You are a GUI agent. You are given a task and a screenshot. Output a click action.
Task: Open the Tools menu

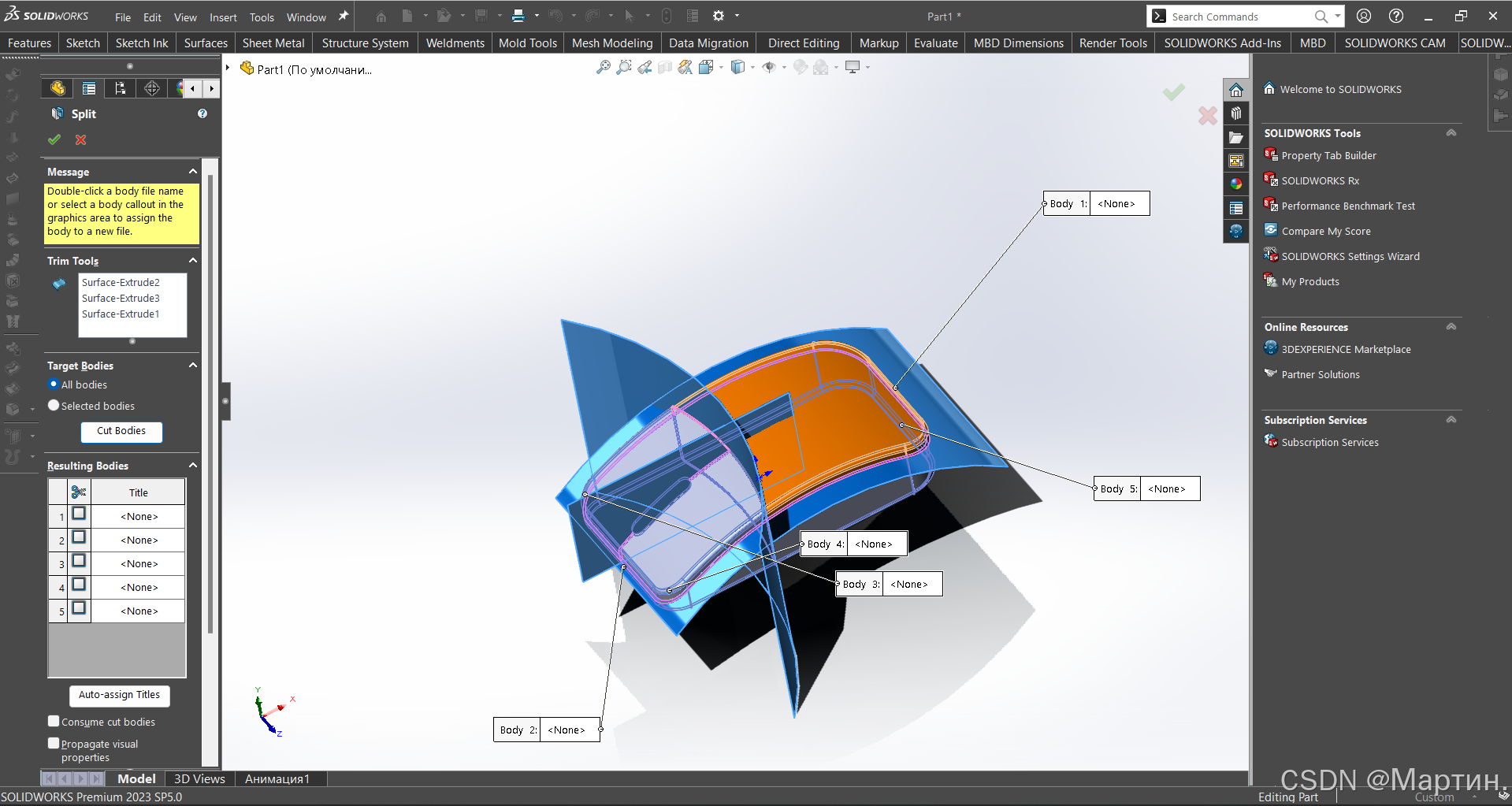pos(262,17)
